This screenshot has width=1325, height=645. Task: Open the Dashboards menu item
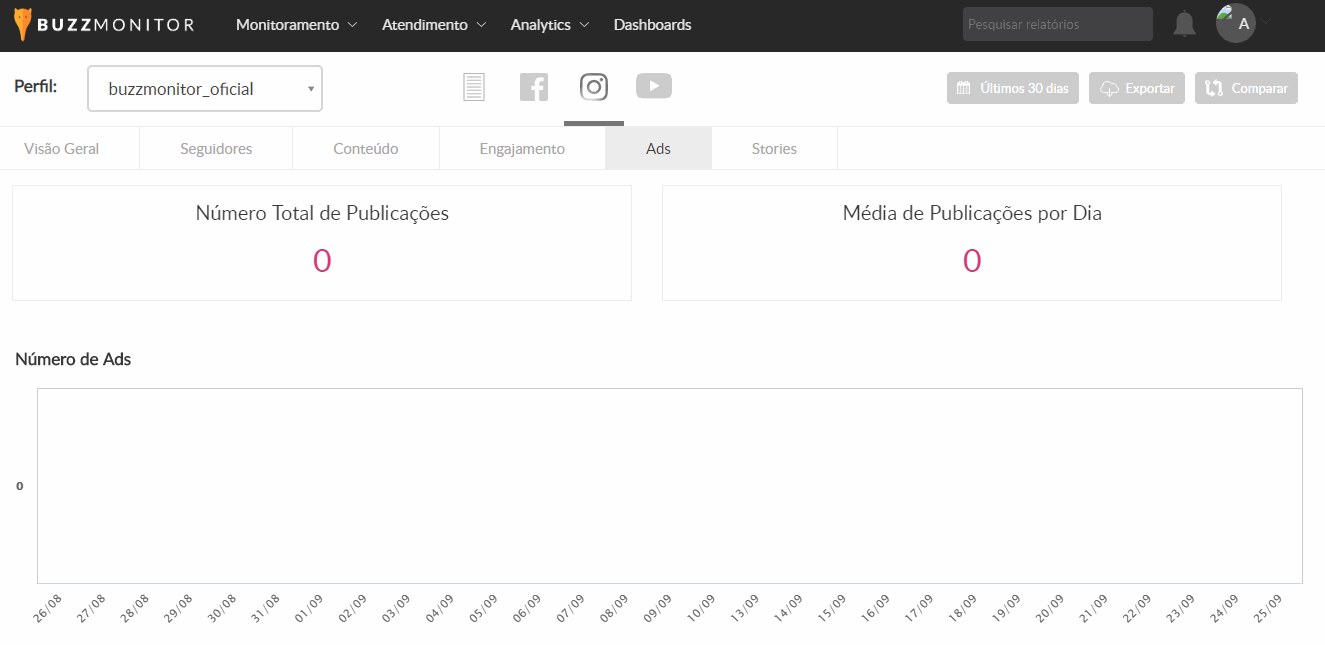tap(652, 25)
